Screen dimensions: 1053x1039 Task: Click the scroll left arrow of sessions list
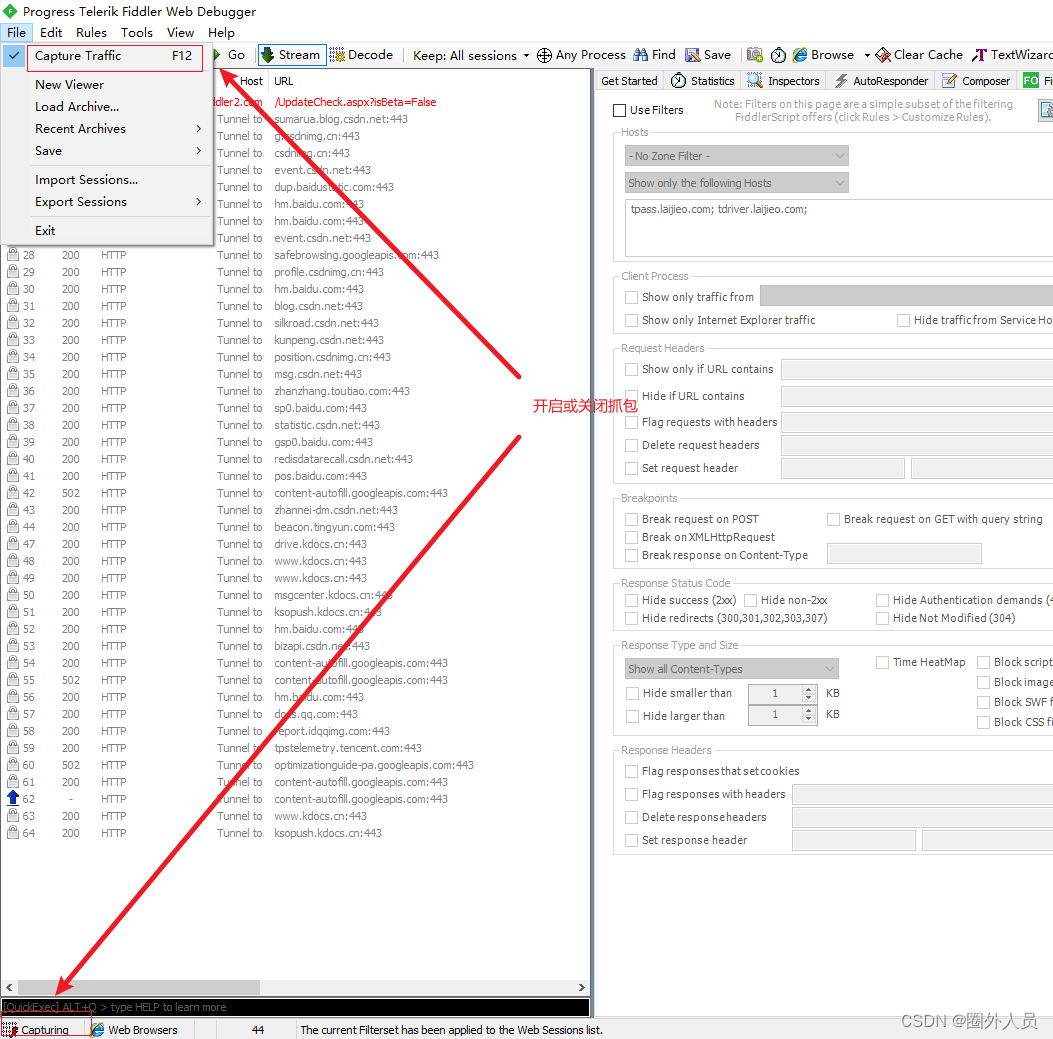point(9,987)
